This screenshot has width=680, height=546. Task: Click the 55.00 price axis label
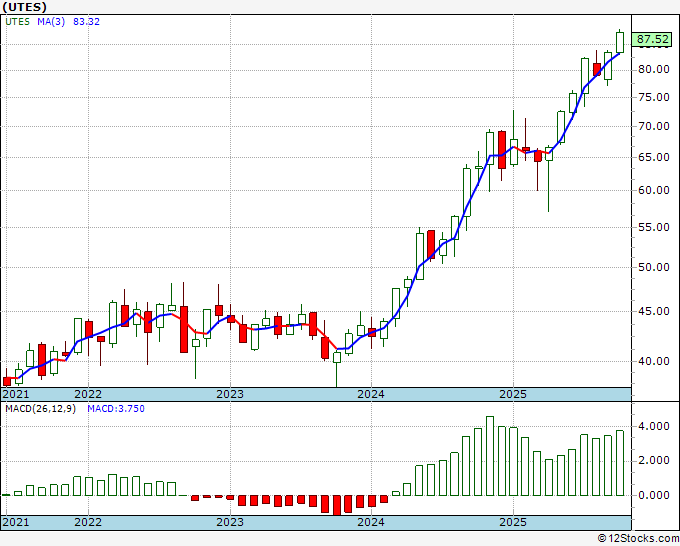tap(654, 227)
